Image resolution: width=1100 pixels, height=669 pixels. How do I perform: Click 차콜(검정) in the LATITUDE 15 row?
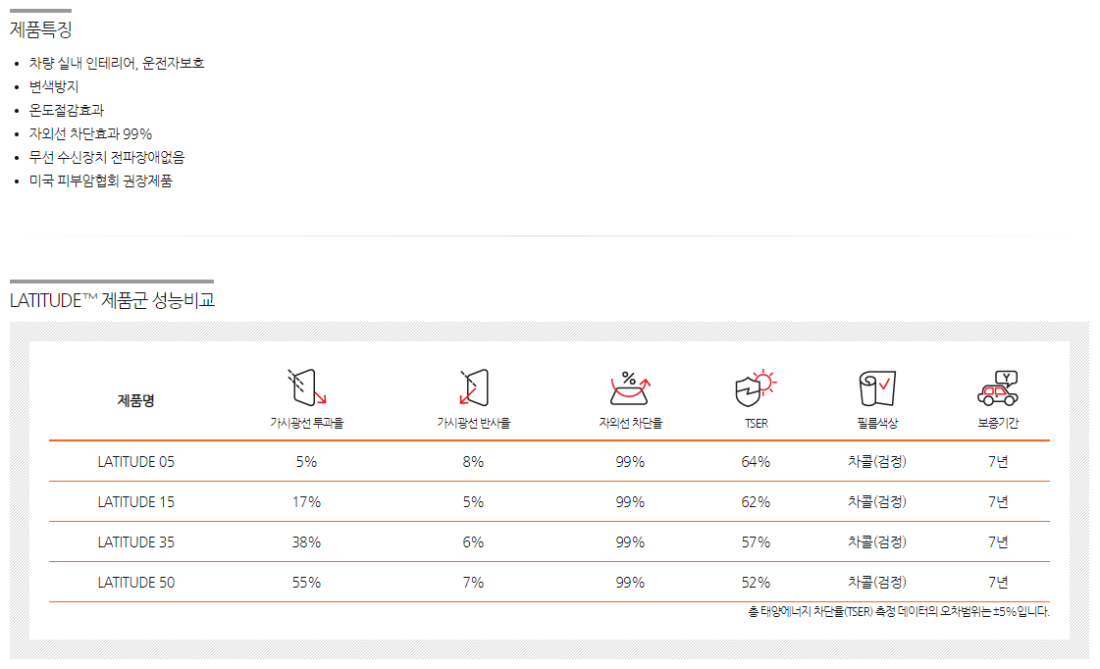pos(877,502)
